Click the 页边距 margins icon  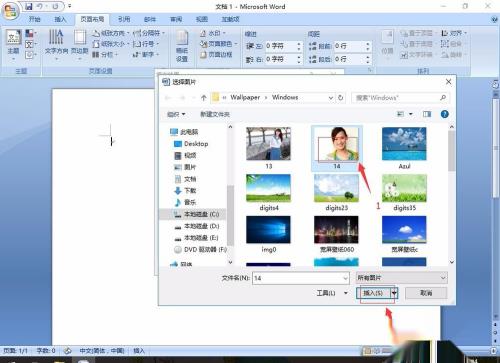[79, 44]
